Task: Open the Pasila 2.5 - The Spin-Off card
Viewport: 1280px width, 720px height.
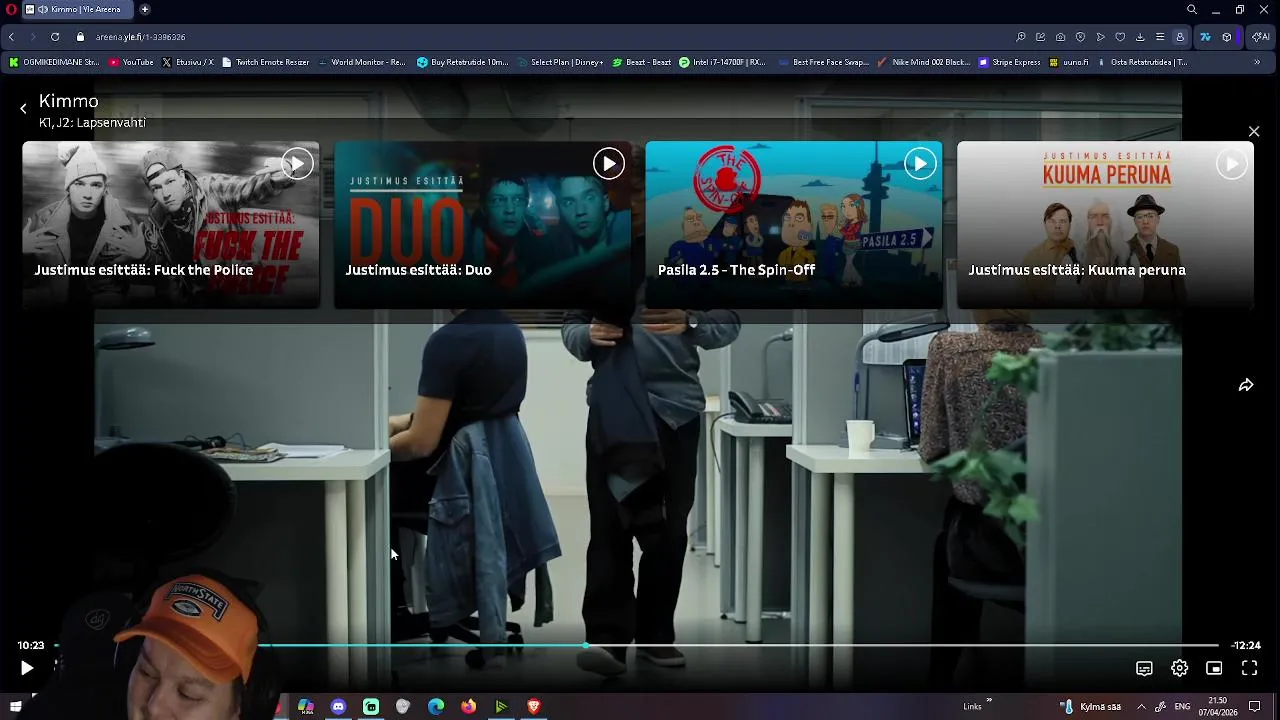Action: 794,225
